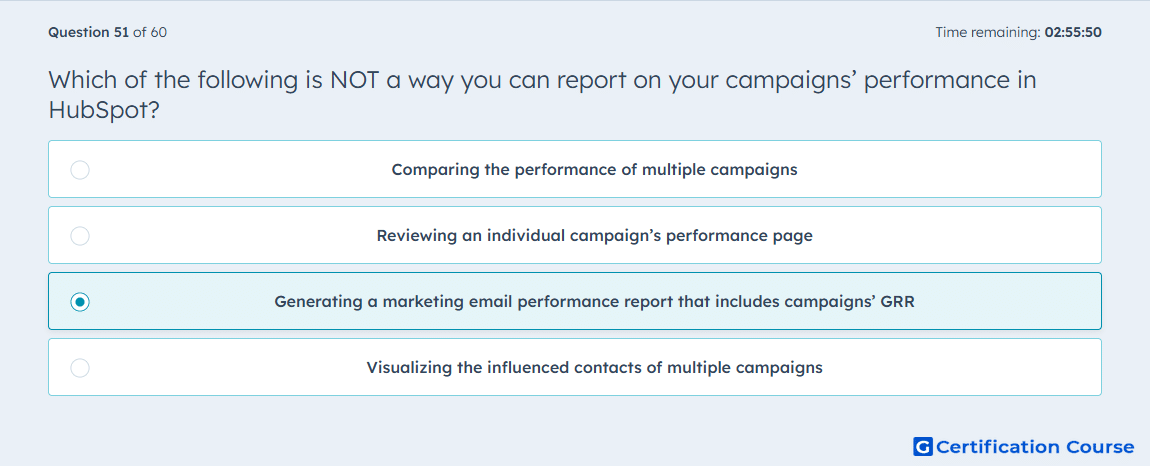Click the "of 60" question total text
This screenshot has width=1150, height=466.
click(150, 32)
